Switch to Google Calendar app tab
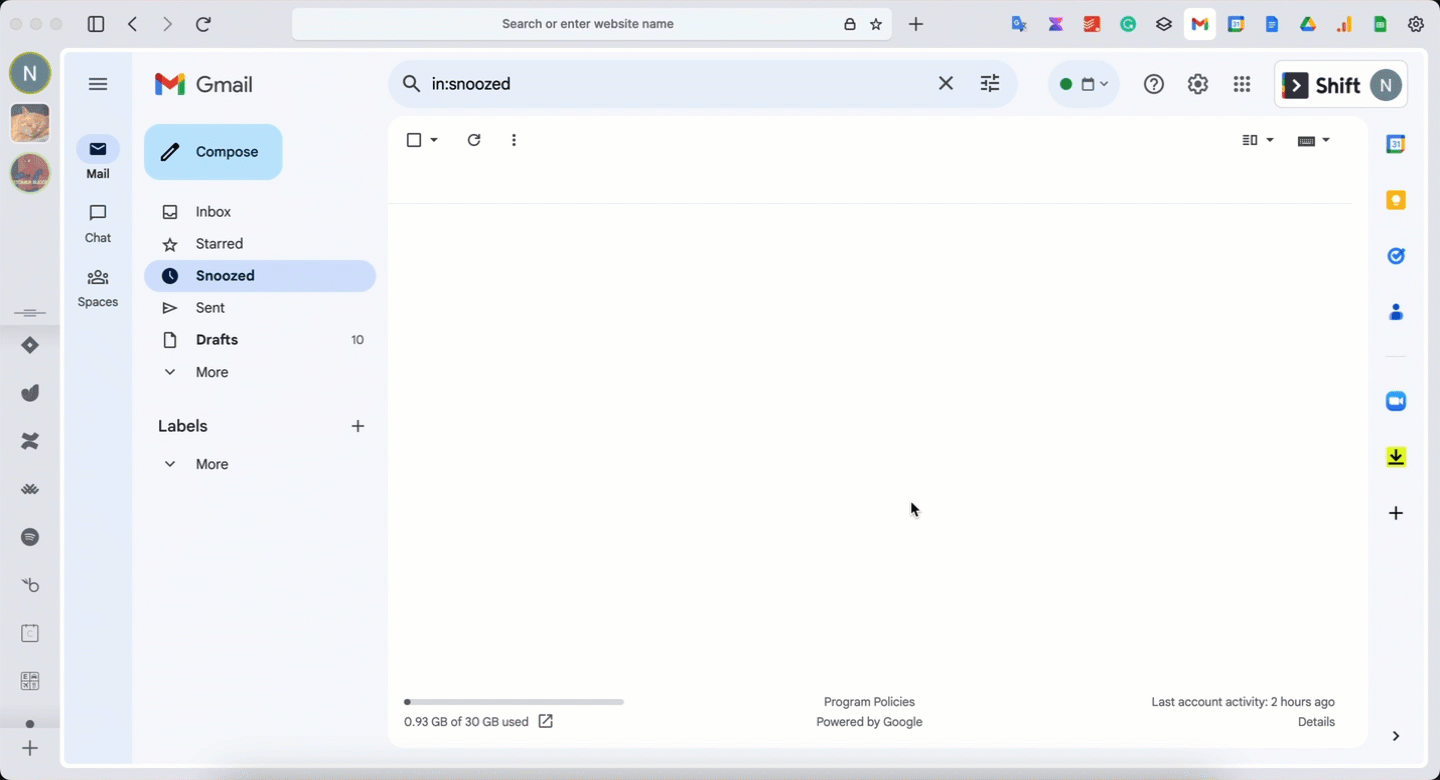The image size is (1440, 780). point(1236,24)
